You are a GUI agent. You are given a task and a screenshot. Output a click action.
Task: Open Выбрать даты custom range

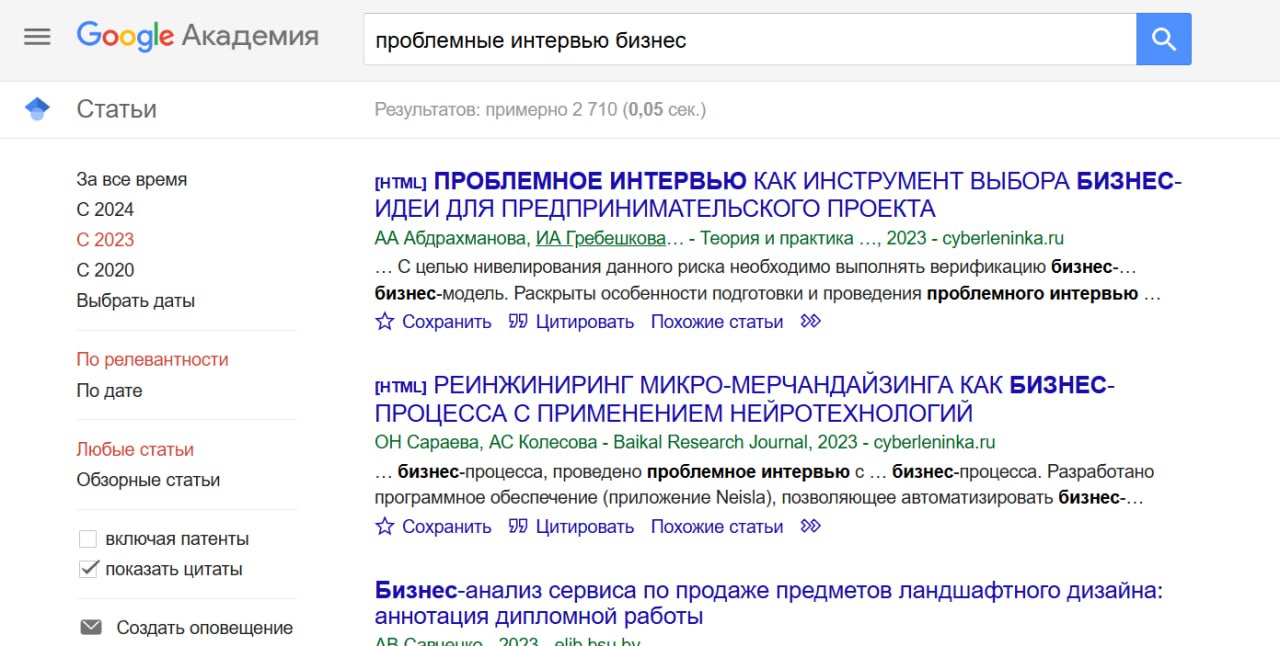point(135,301)
